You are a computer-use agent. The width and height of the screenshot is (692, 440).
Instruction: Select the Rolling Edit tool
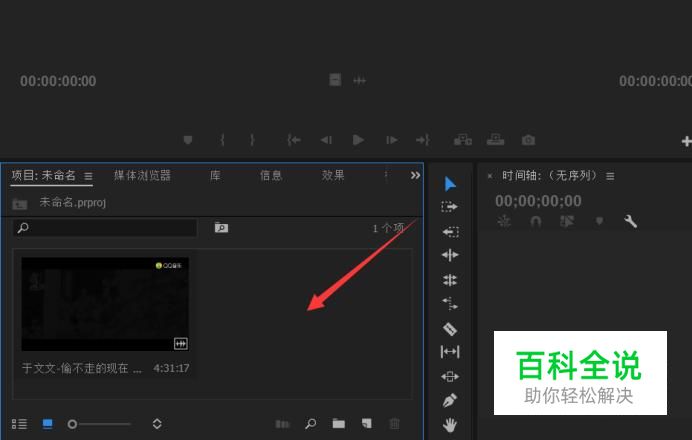450,280
